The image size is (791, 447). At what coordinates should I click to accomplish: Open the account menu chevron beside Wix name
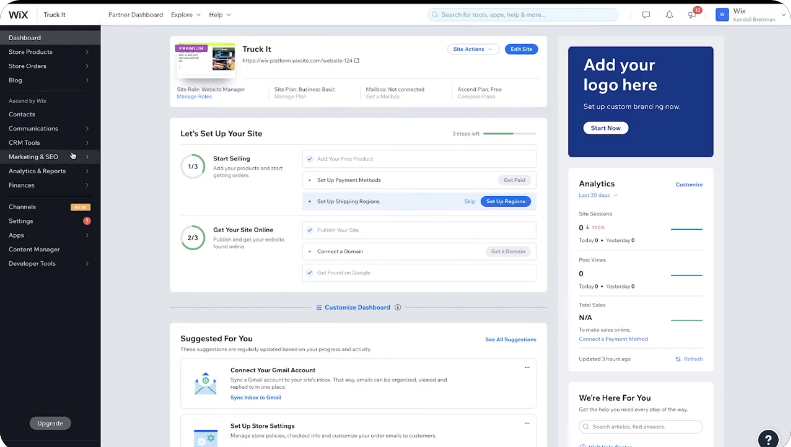coord(783,15)
